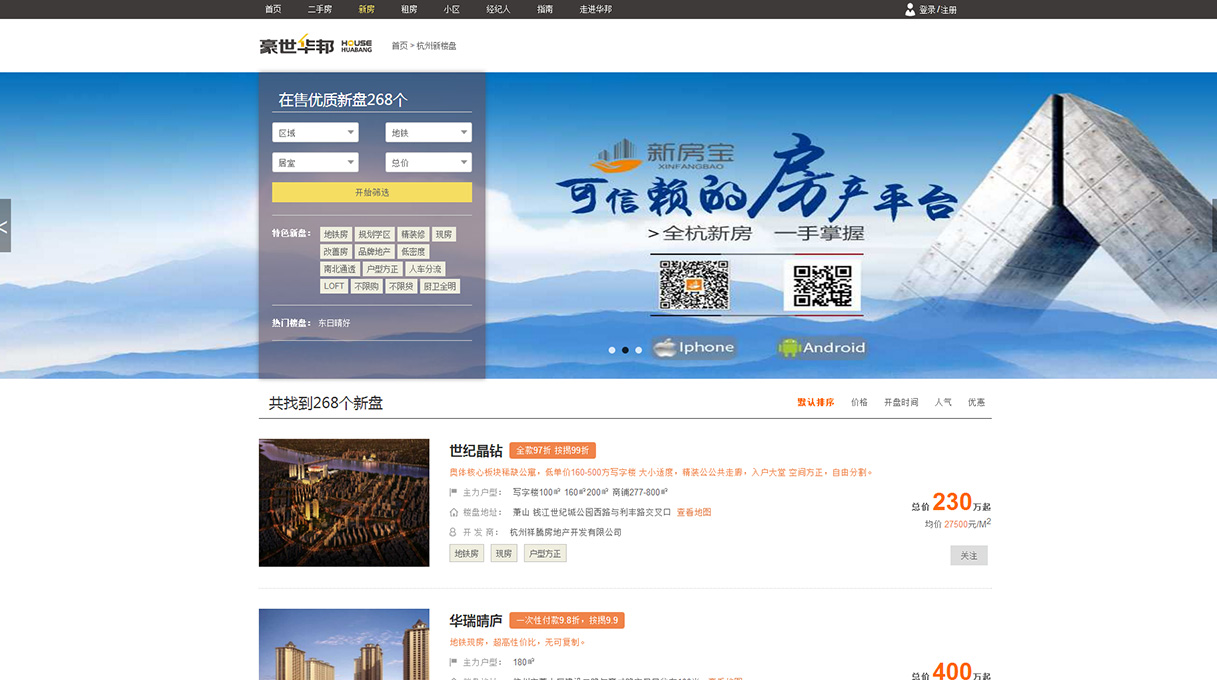Click the right black-and-white QR code
Image resolution: width=1217 pixels, height=680 pixels.
point(822,286)
